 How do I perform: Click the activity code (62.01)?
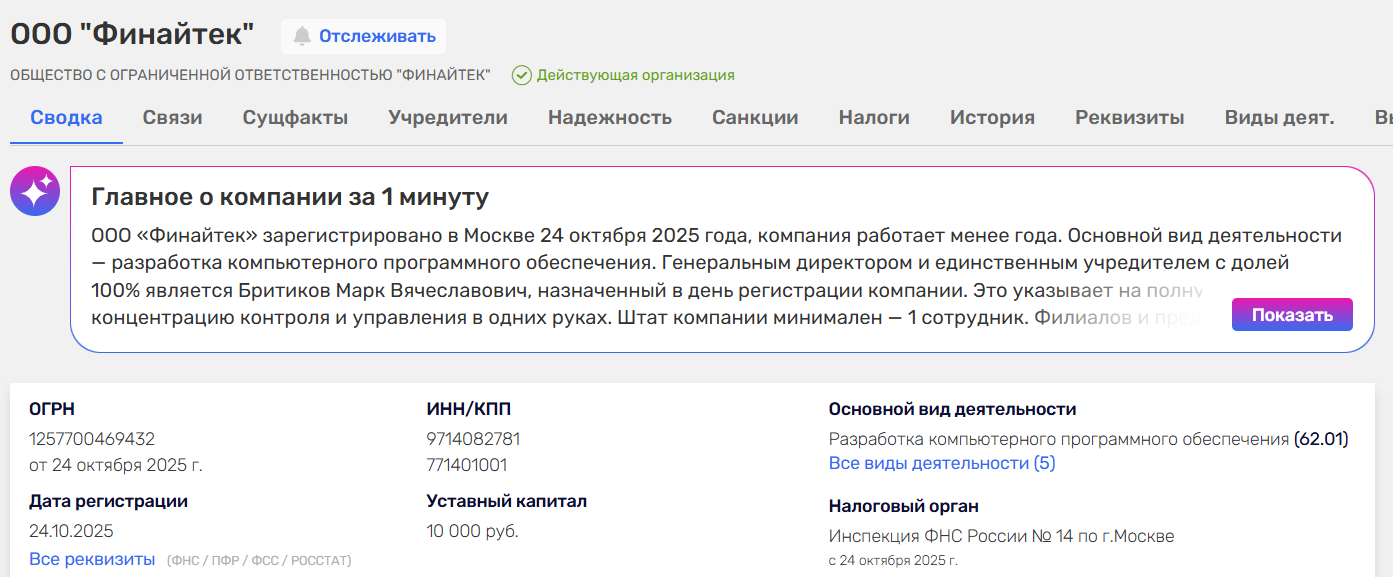coord(1321,439)
